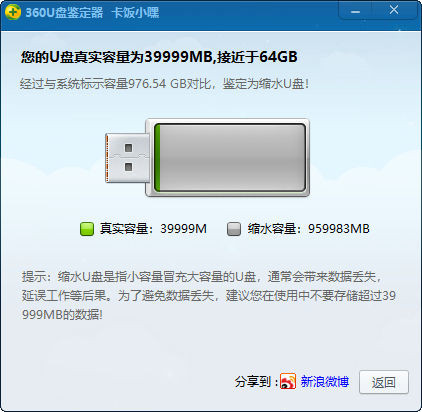The height and width of the screenshot is (412, 422).
Task: Click the 真实容量：39999M label
Action: point(153,229)
